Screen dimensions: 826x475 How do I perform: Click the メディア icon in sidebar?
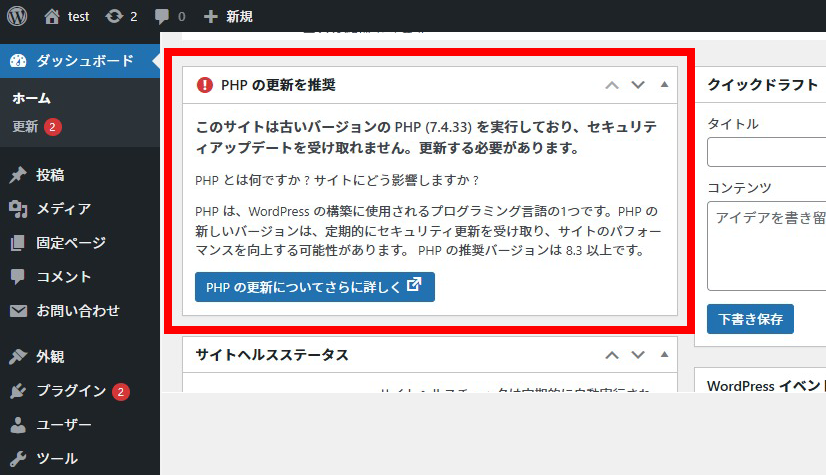click(18, 209)
